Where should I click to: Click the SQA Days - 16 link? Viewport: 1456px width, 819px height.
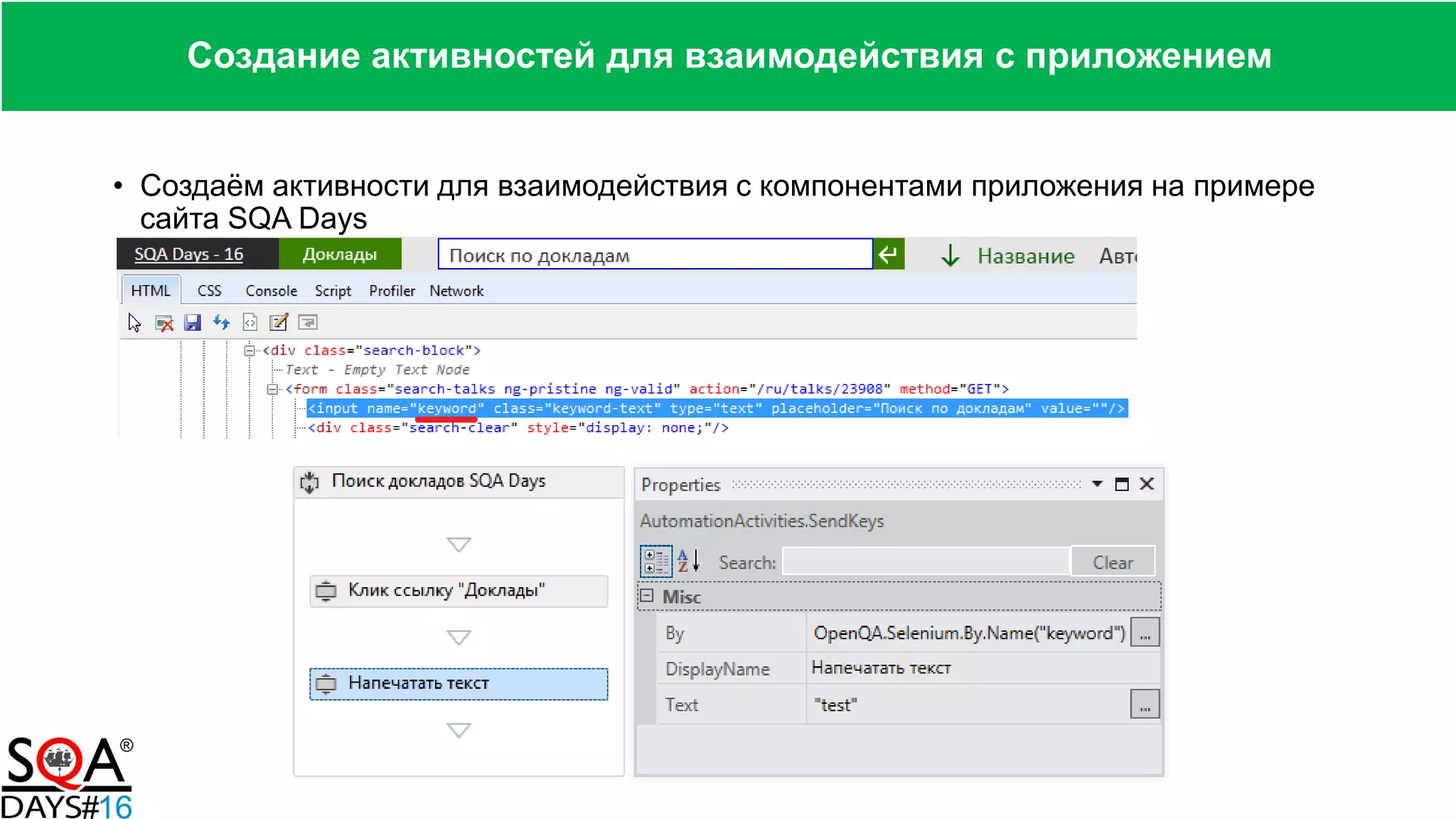pyautogui.click(x=188, y=254)
